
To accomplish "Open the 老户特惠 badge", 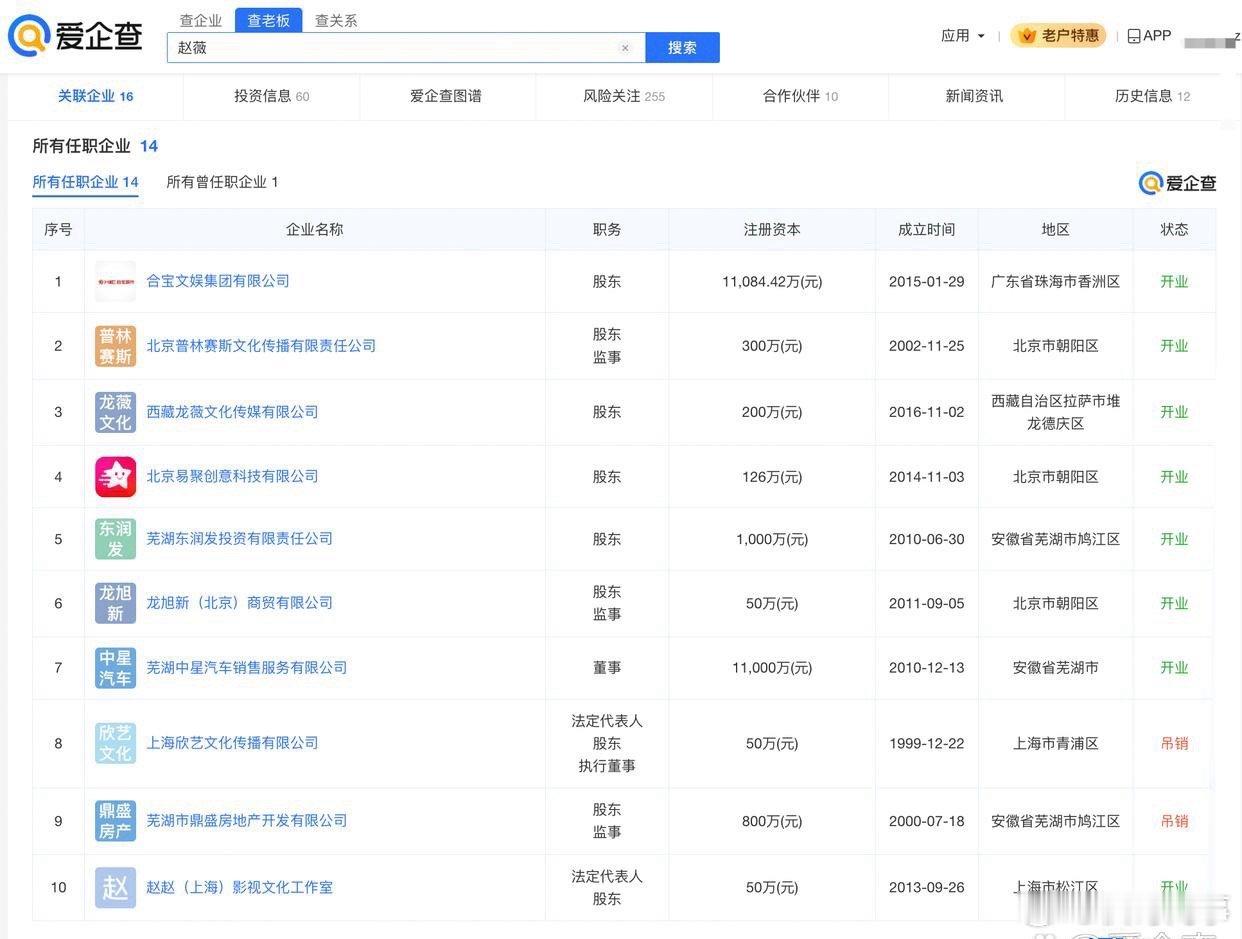I will [1058, 35].
